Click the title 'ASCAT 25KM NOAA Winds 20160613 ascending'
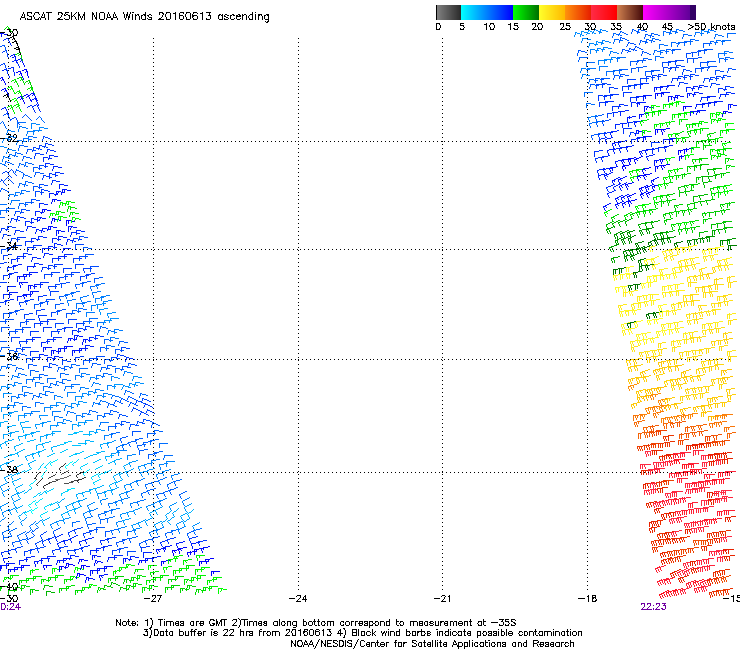 tap(144, 17)
